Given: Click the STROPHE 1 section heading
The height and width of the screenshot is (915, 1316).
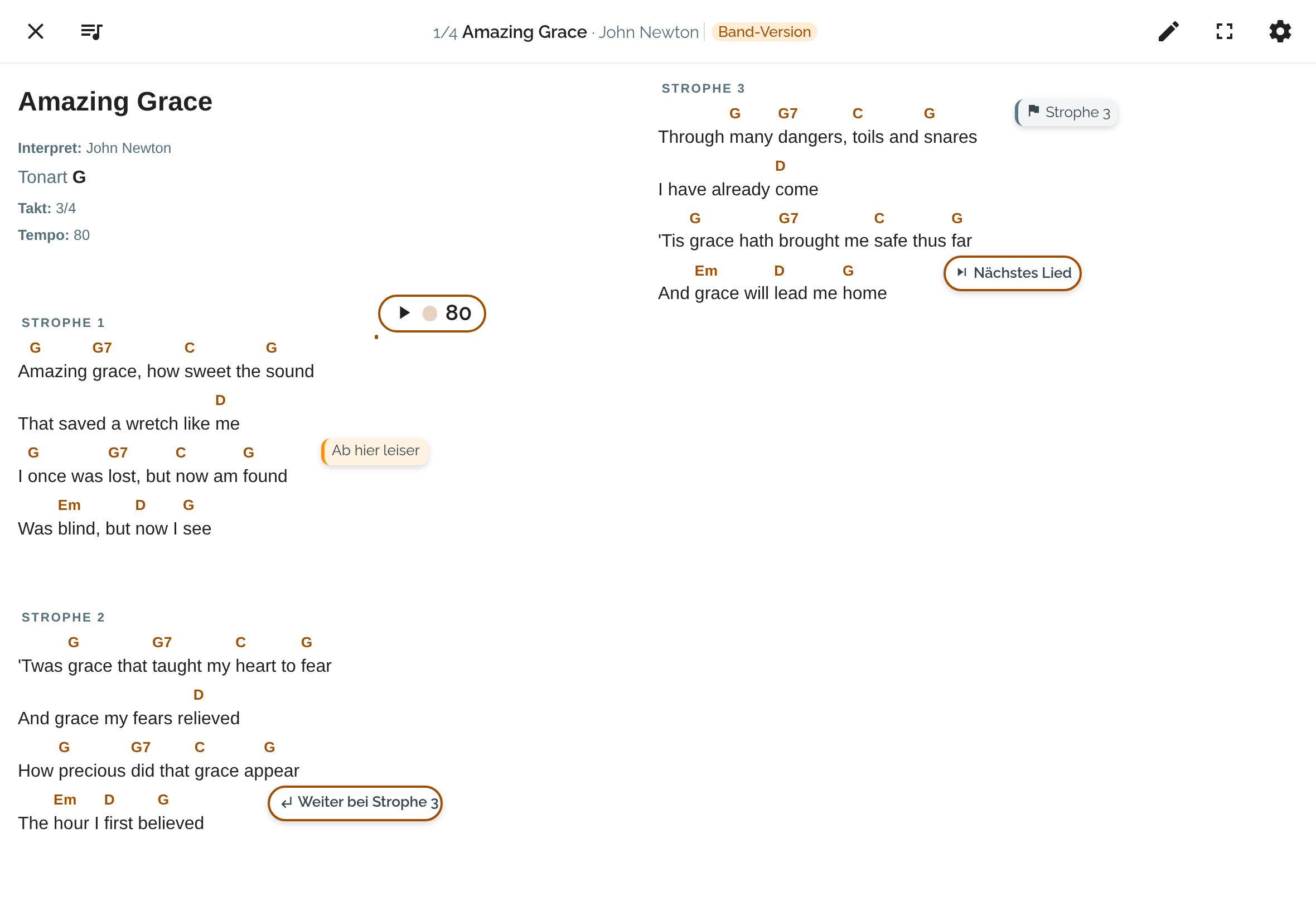Looking at the screenshot, I should 63,323.
